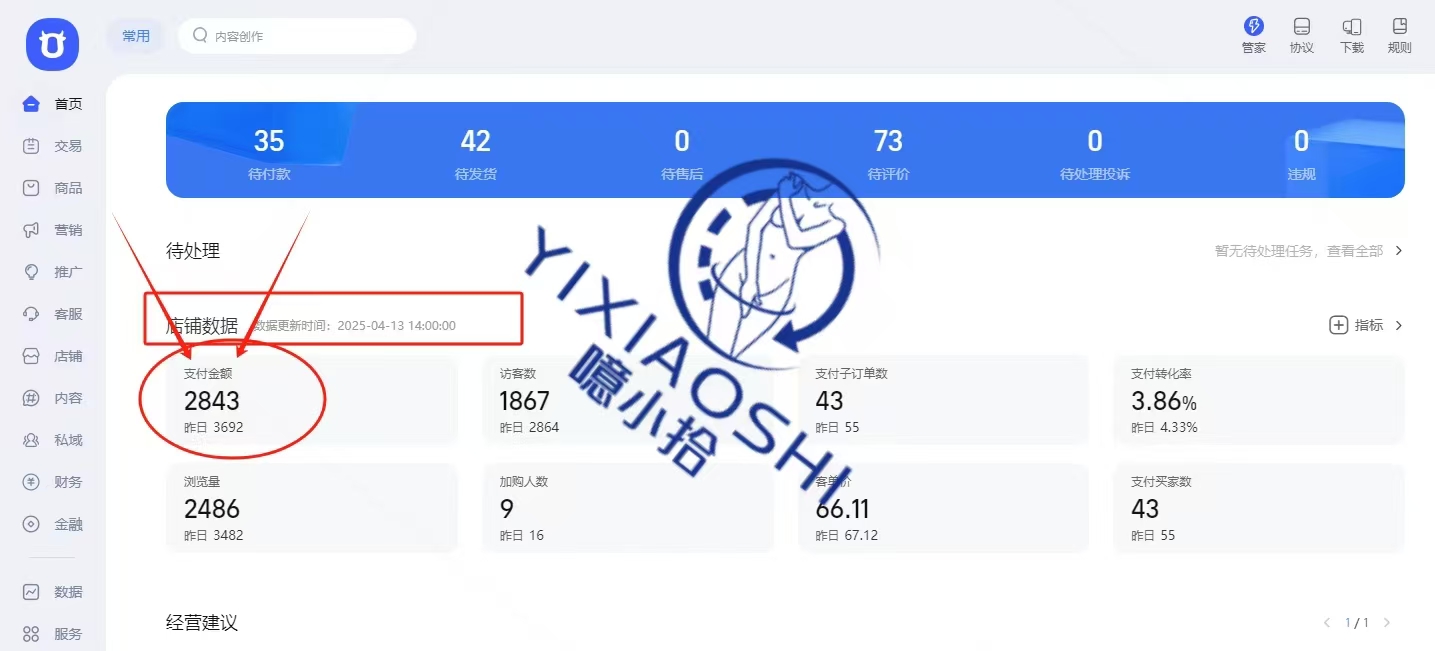Image resolution: width=1435 pixels, height=651 pixels.
Task: Open the 协议 icon in top bar
Action: pos(1301,27)
